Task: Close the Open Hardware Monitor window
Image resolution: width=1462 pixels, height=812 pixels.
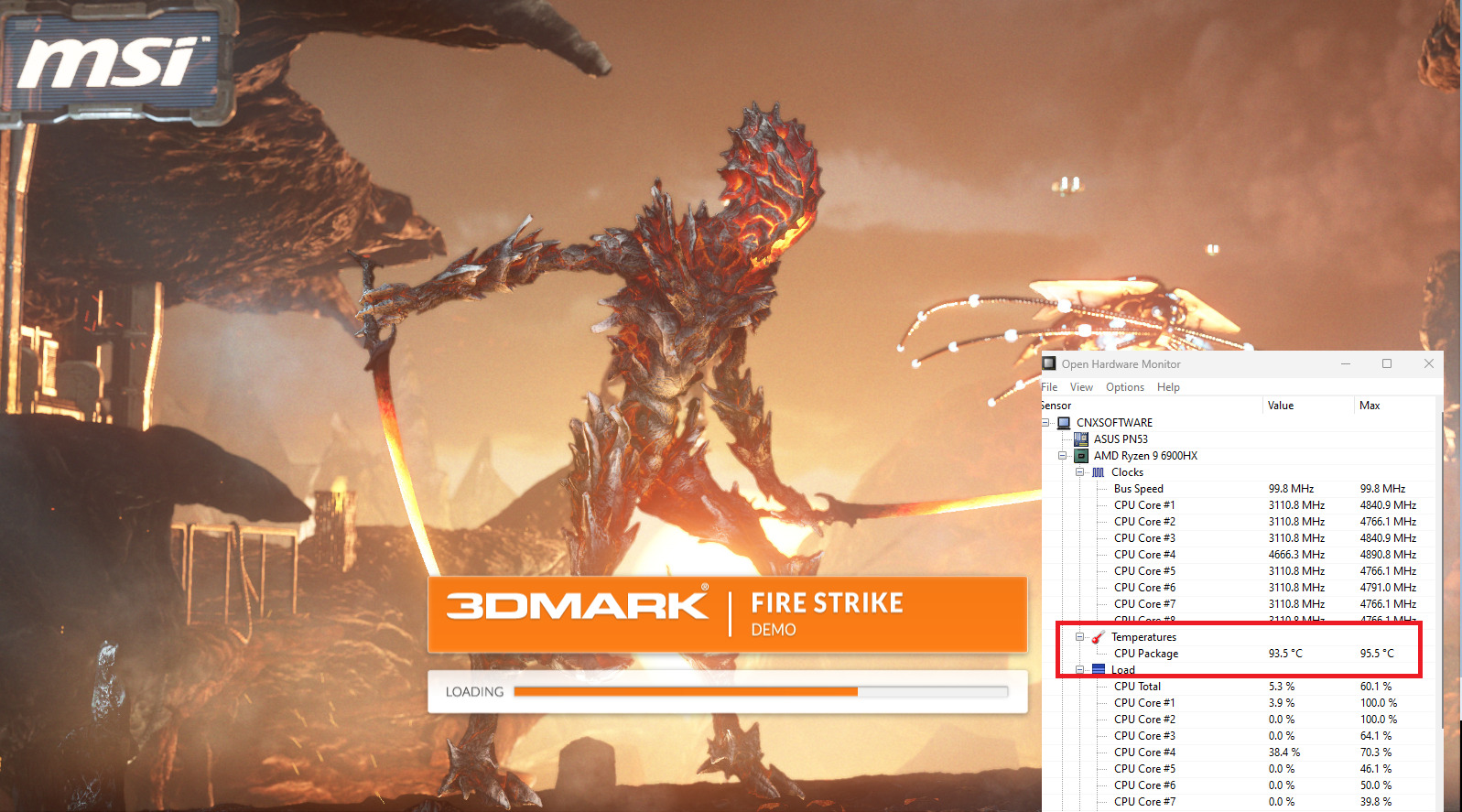Action: [1428, 363]
